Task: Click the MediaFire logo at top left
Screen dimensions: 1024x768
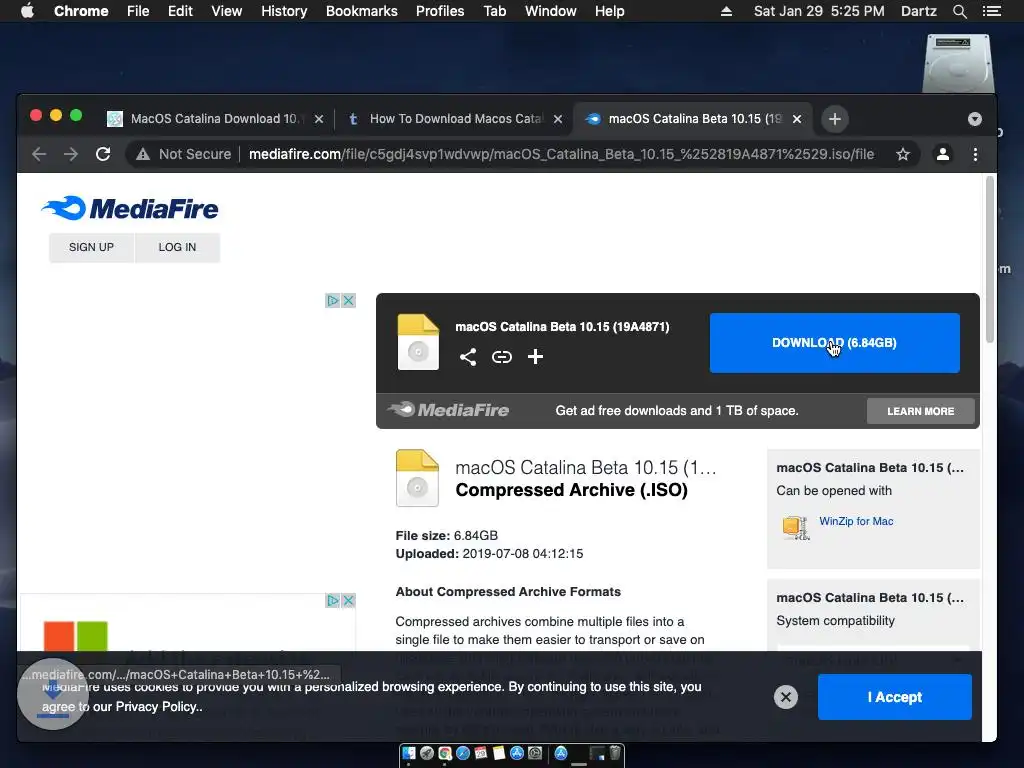Action: (129, 208)
